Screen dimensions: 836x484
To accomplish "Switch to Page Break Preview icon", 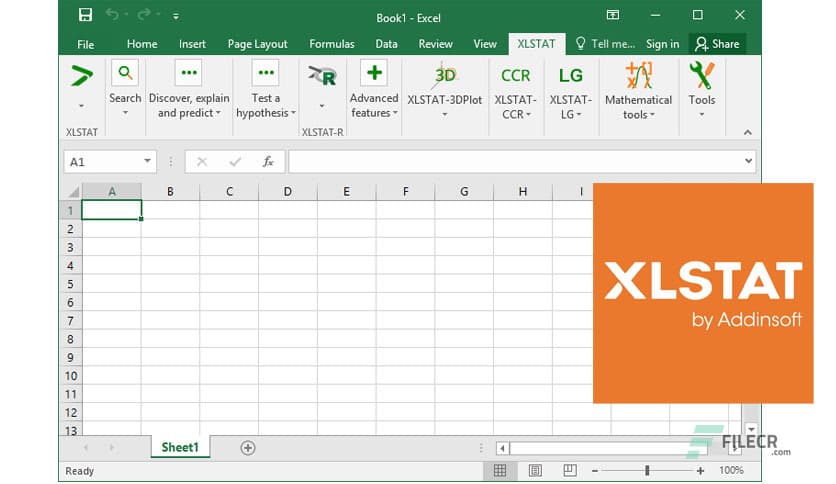I will (569, 470).
